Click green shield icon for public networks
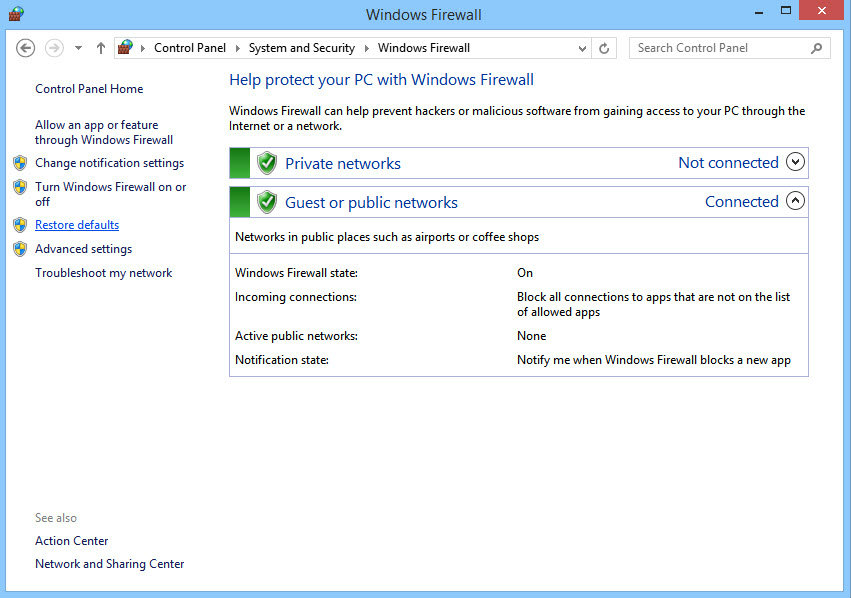Viewport: 851px width, 598px height. point(266,202)
